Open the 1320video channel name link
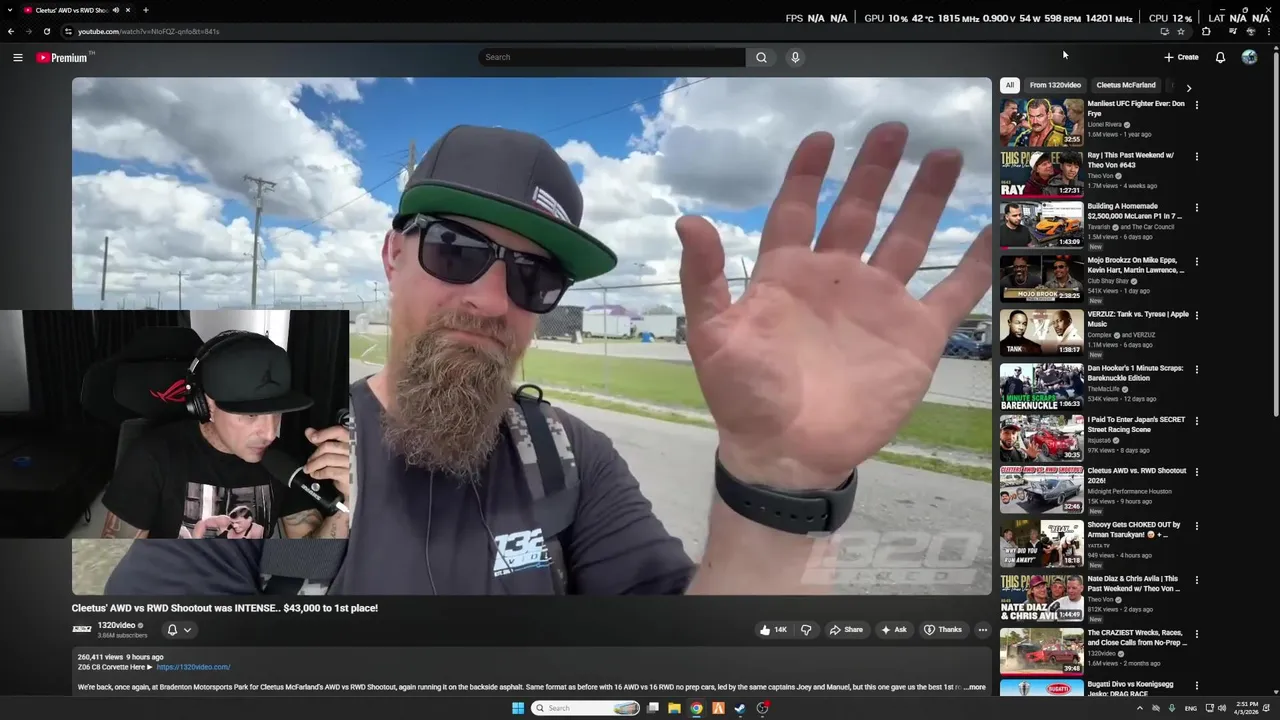 [116, 625]
